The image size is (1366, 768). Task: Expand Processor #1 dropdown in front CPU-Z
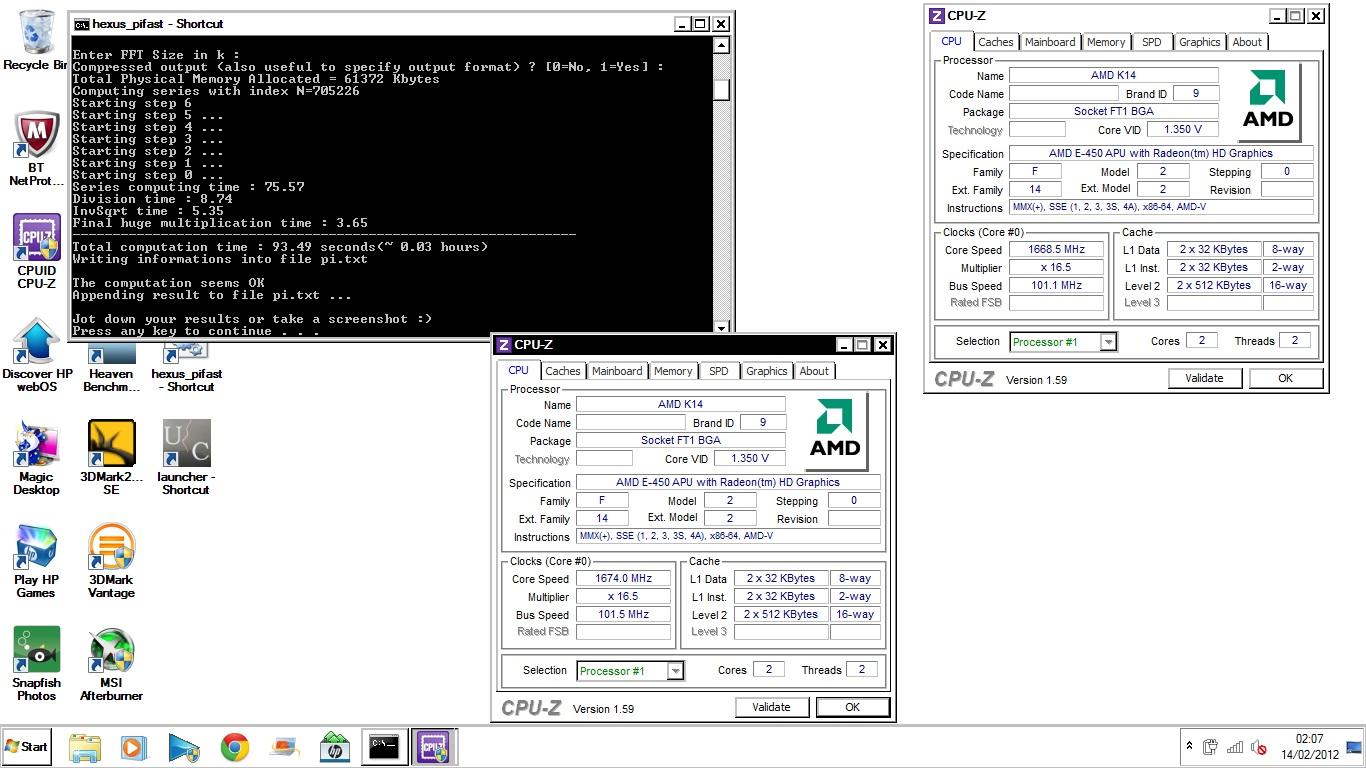pyautogui.click(x=676, y=671)
